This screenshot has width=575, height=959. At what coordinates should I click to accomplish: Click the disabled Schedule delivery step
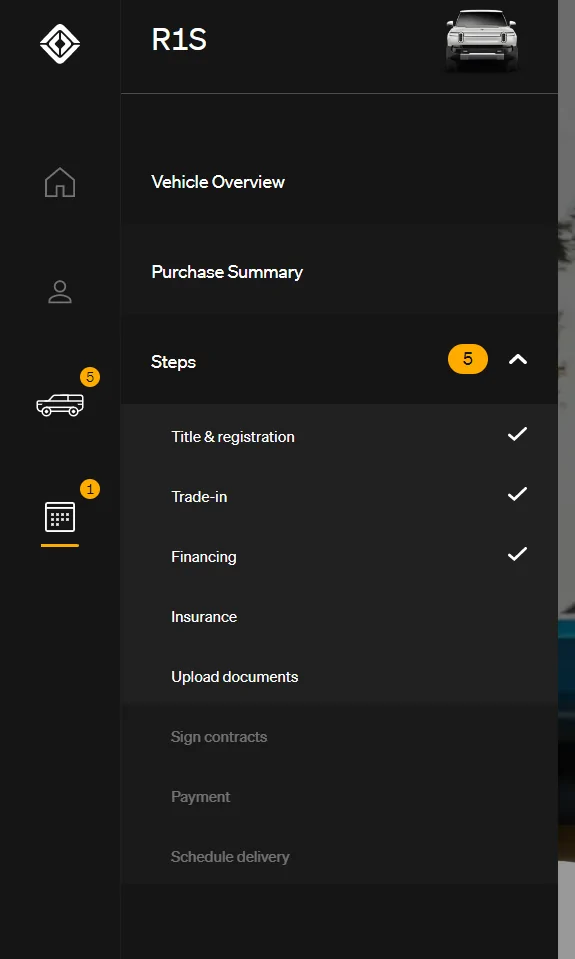(x=230, y=857)
